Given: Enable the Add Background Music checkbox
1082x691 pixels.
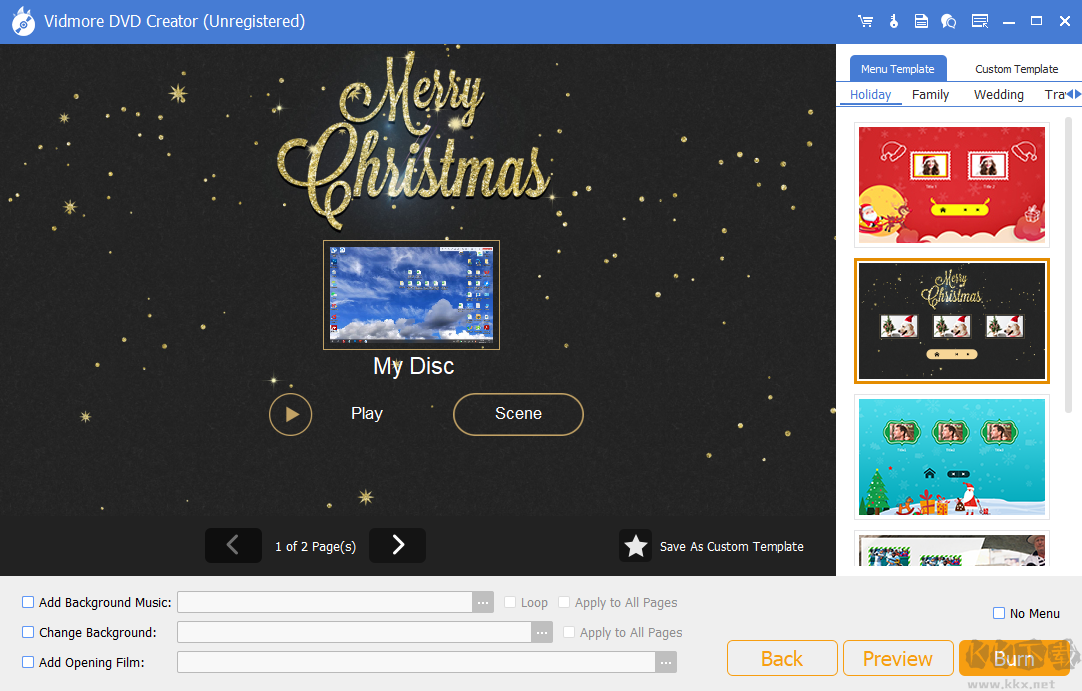Looking at the screenshot, I should coord(27,601).
